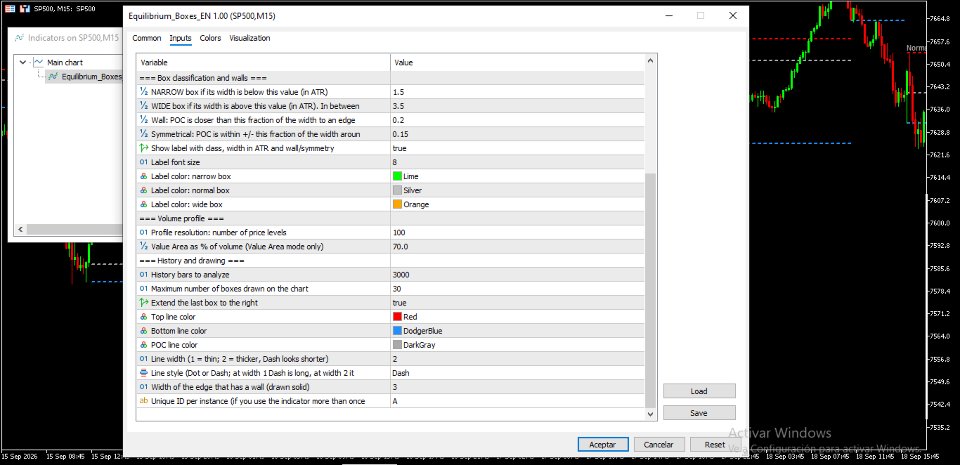This screenshot has height=465, width=960.
Task: Click the integer icon beside Label font size
Action: point(144,162)
